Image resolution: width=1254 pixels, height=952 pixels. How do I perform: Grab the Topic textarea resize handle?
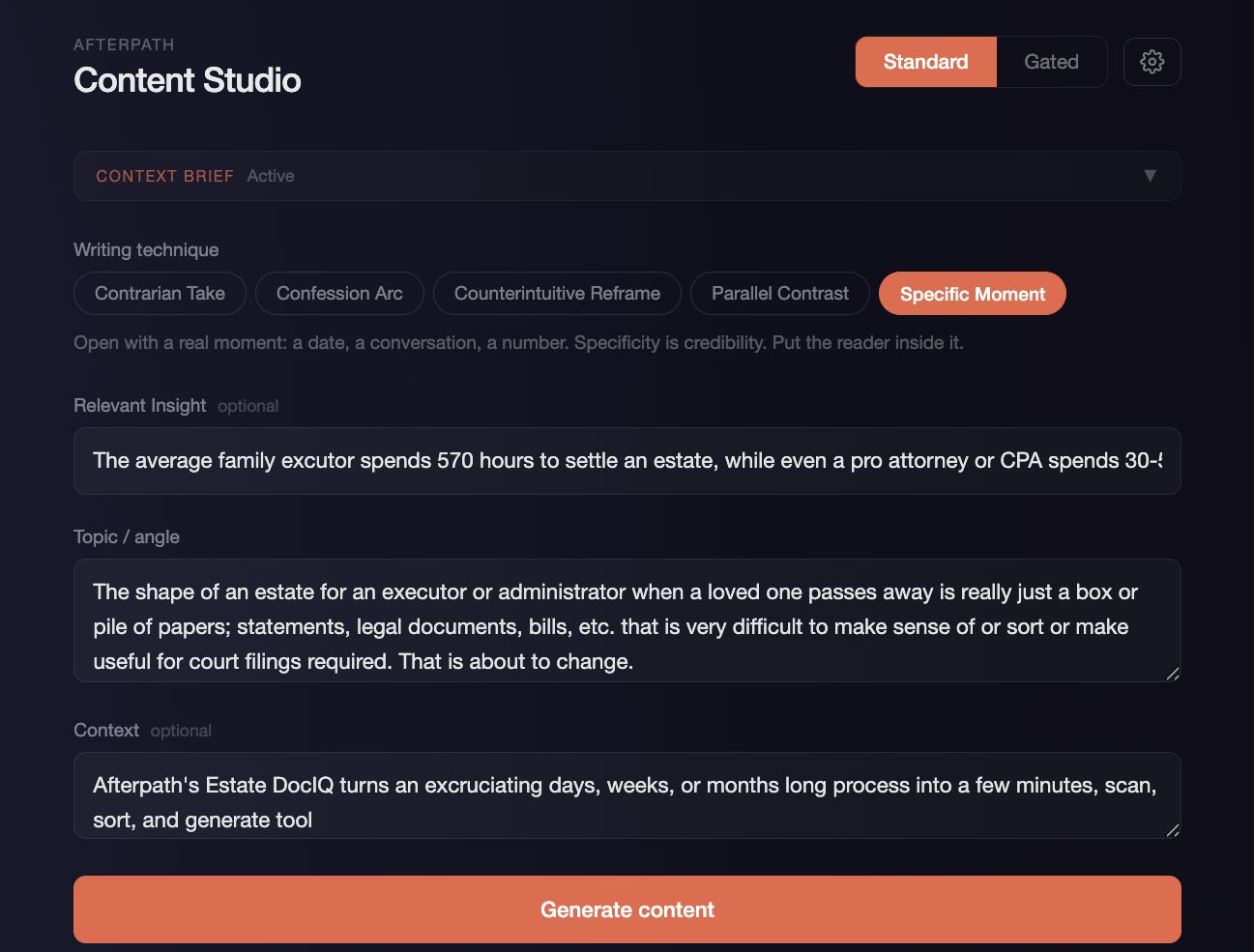(1172, 674)
